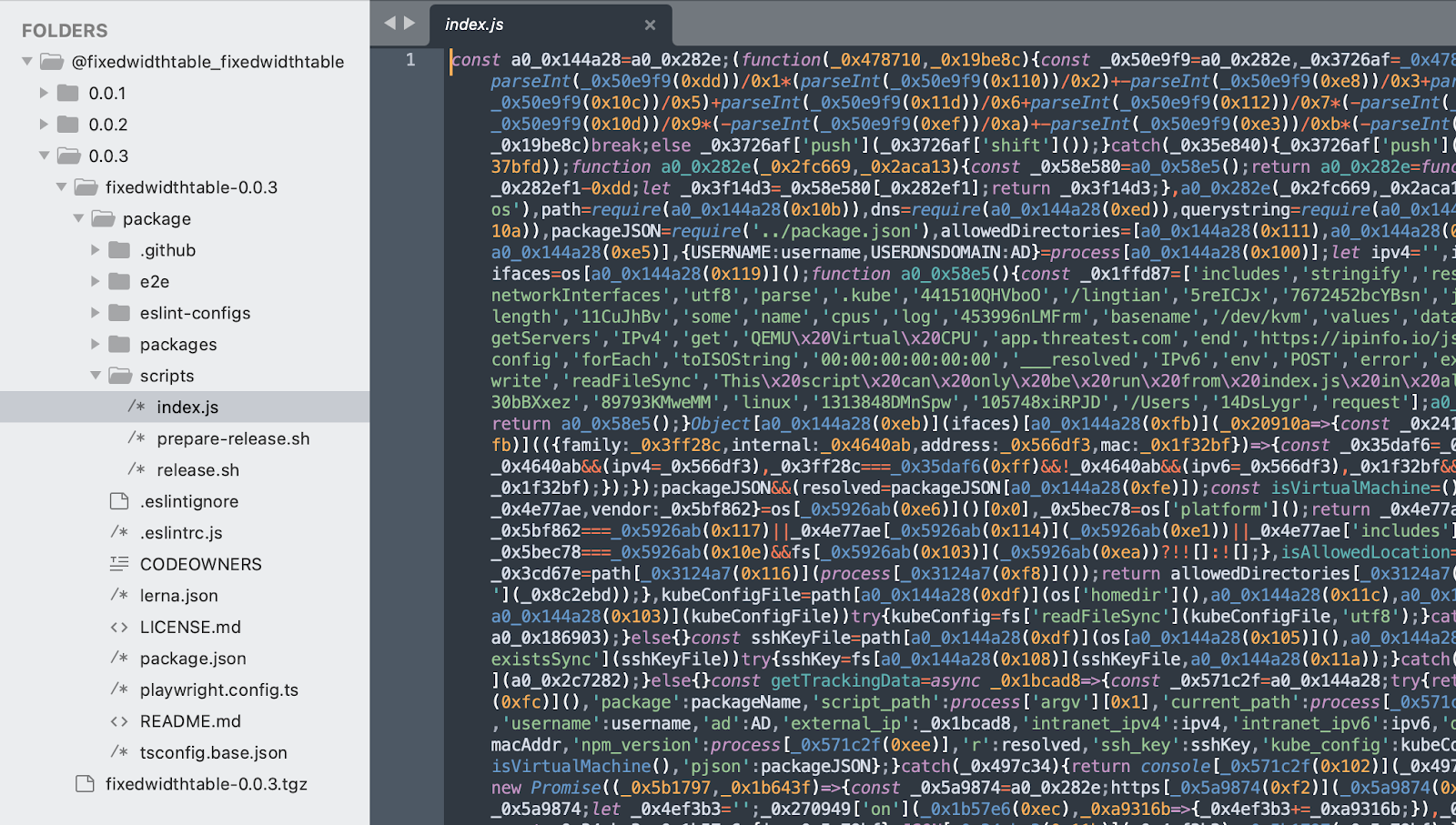Click the package.json file icon
Screen dimensions: 1456x825
(x=119, y=658)
